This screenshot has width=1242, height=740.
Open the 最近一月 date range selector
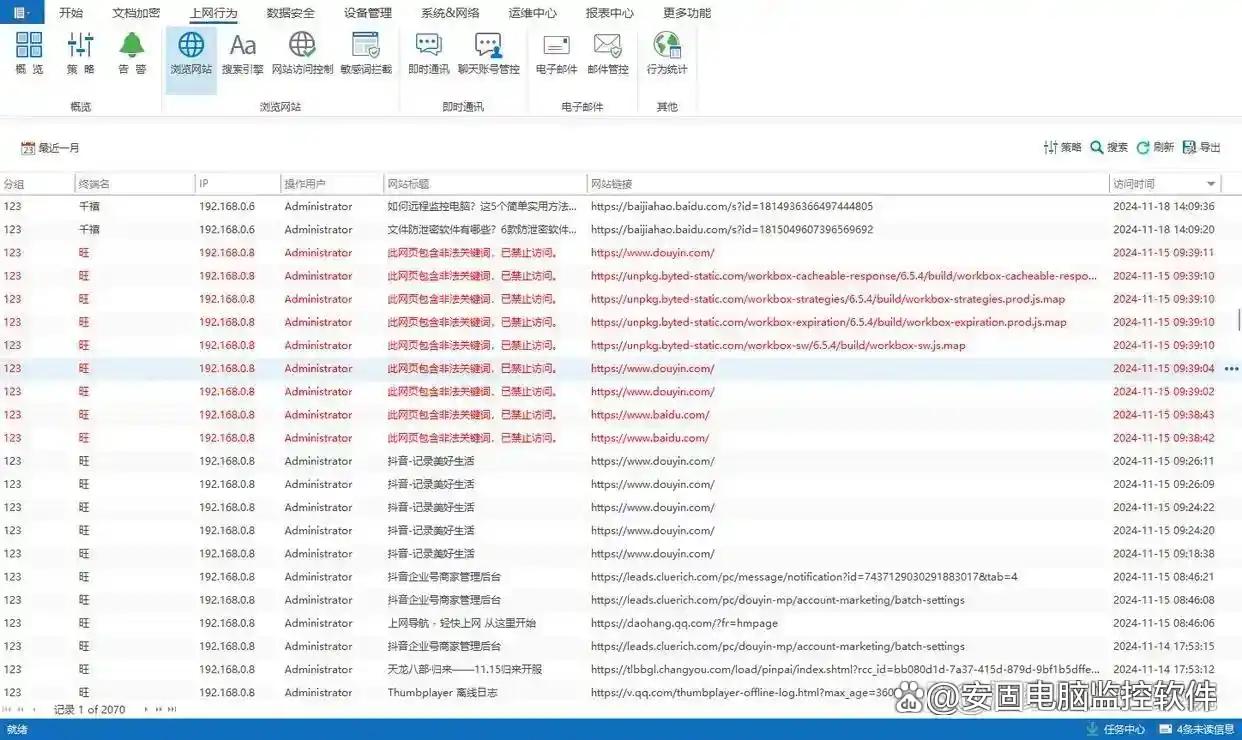coord(50,148)
